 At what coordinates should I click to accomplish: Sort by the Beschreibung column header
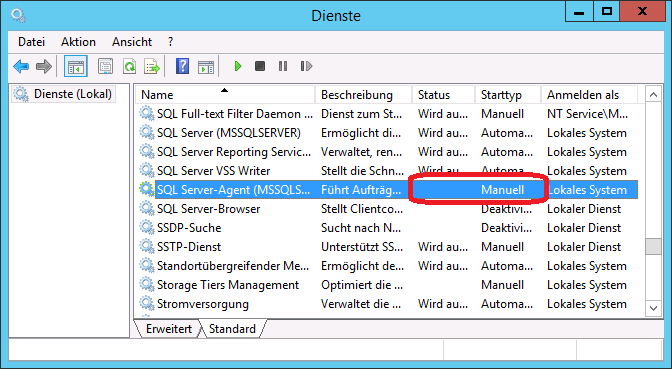(364, 95)
